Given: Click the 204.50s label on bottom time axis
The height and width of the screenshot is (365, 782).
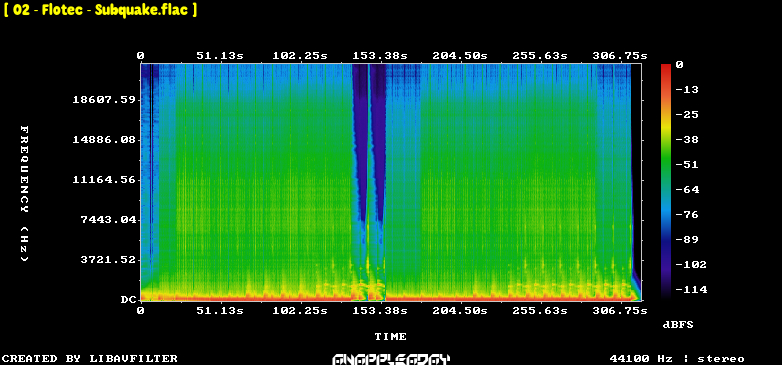Looking at the screenshot, I should (x=460, y=311).
